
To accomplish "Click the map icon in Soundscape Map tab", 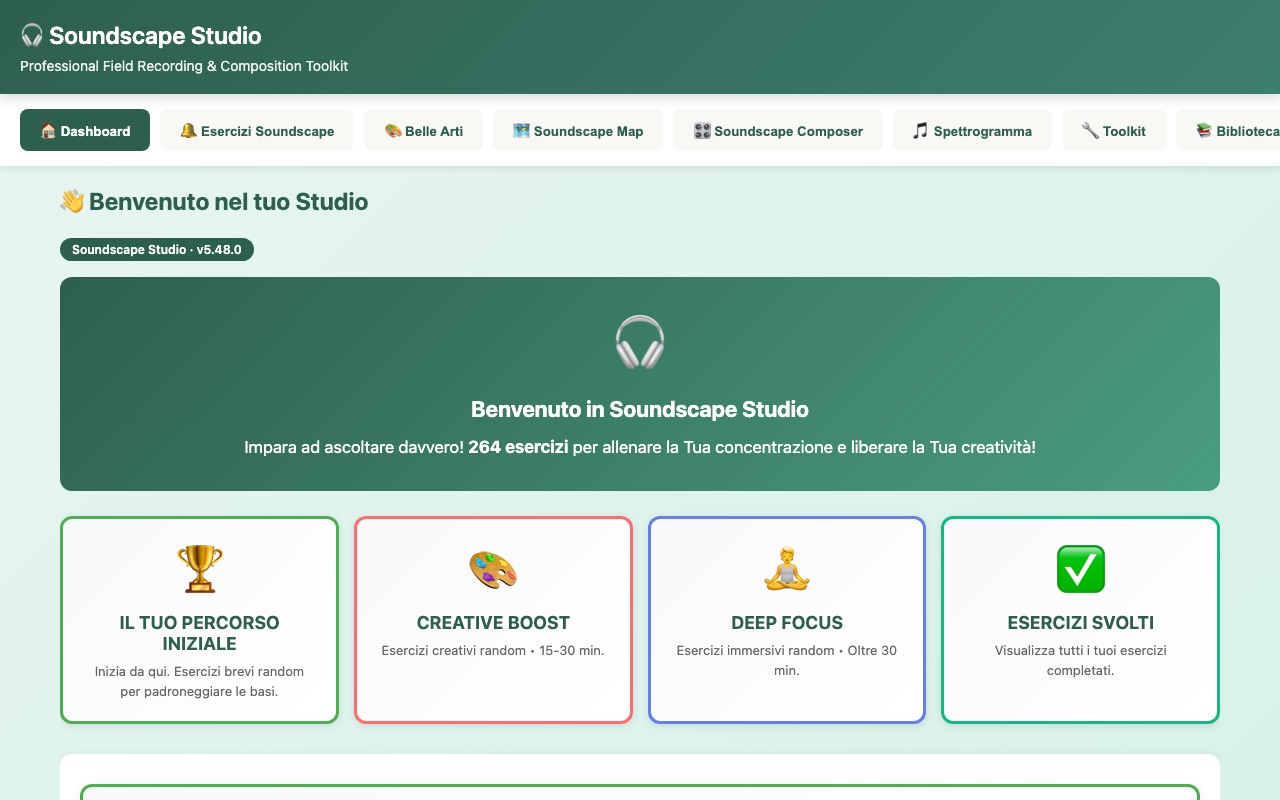I will 521,131.
